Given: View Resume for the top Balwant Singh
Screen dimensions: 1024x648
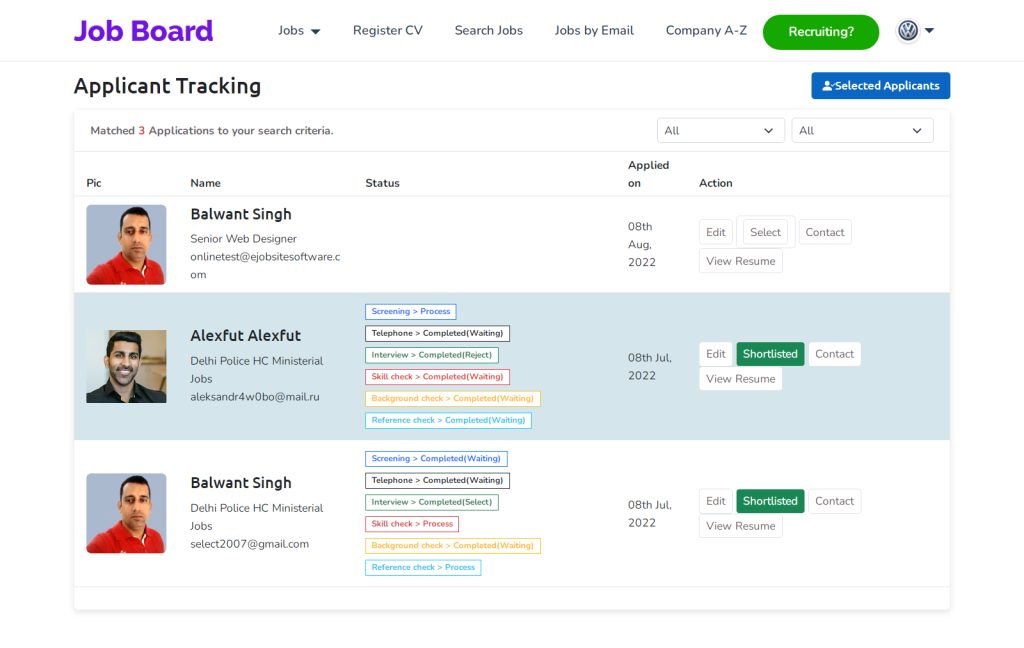Looking at the screenshot, I should click(x=740, y=261).
